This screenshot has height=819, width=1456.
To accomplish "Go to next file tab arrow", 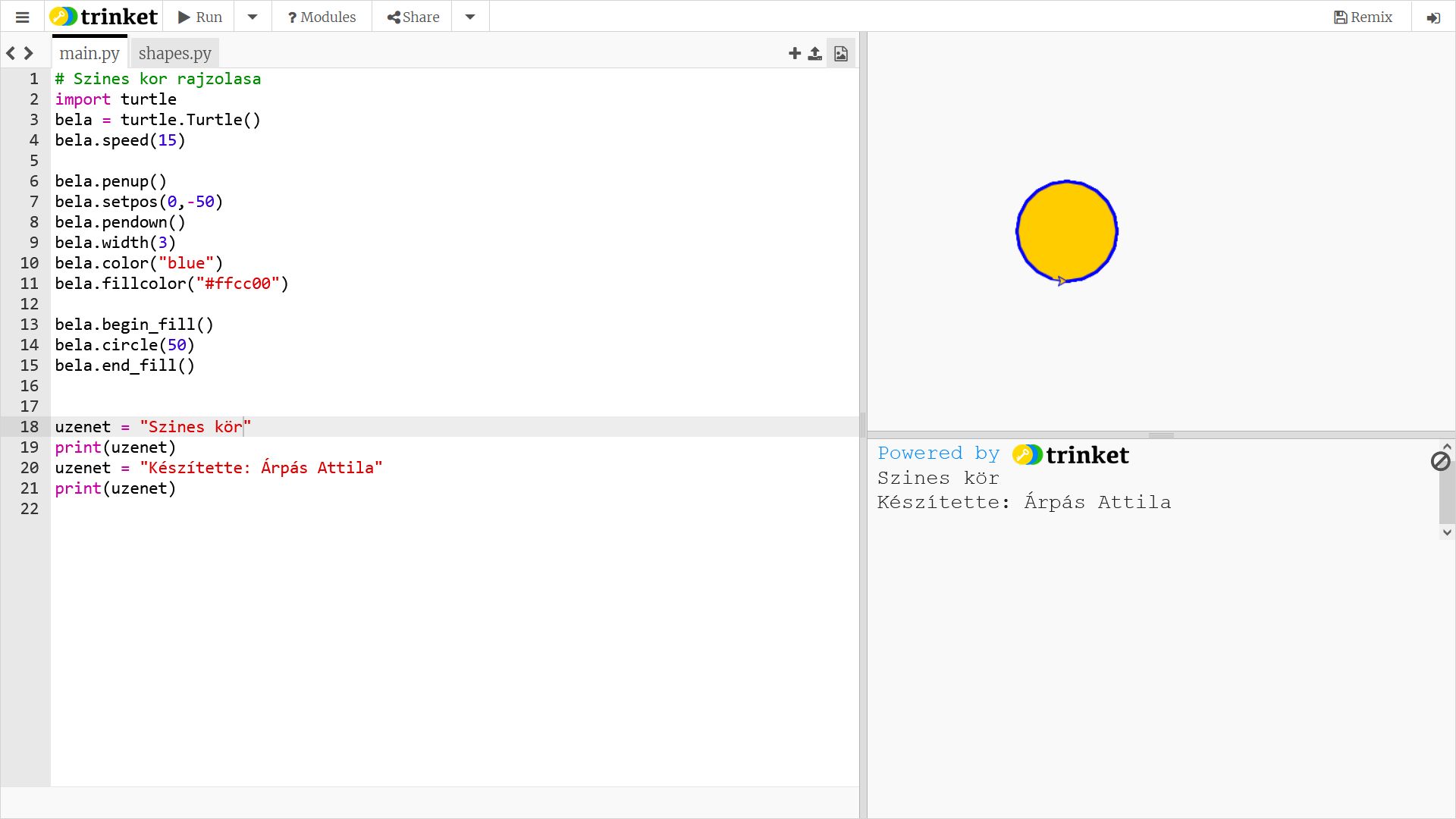I will click(29, 53).
